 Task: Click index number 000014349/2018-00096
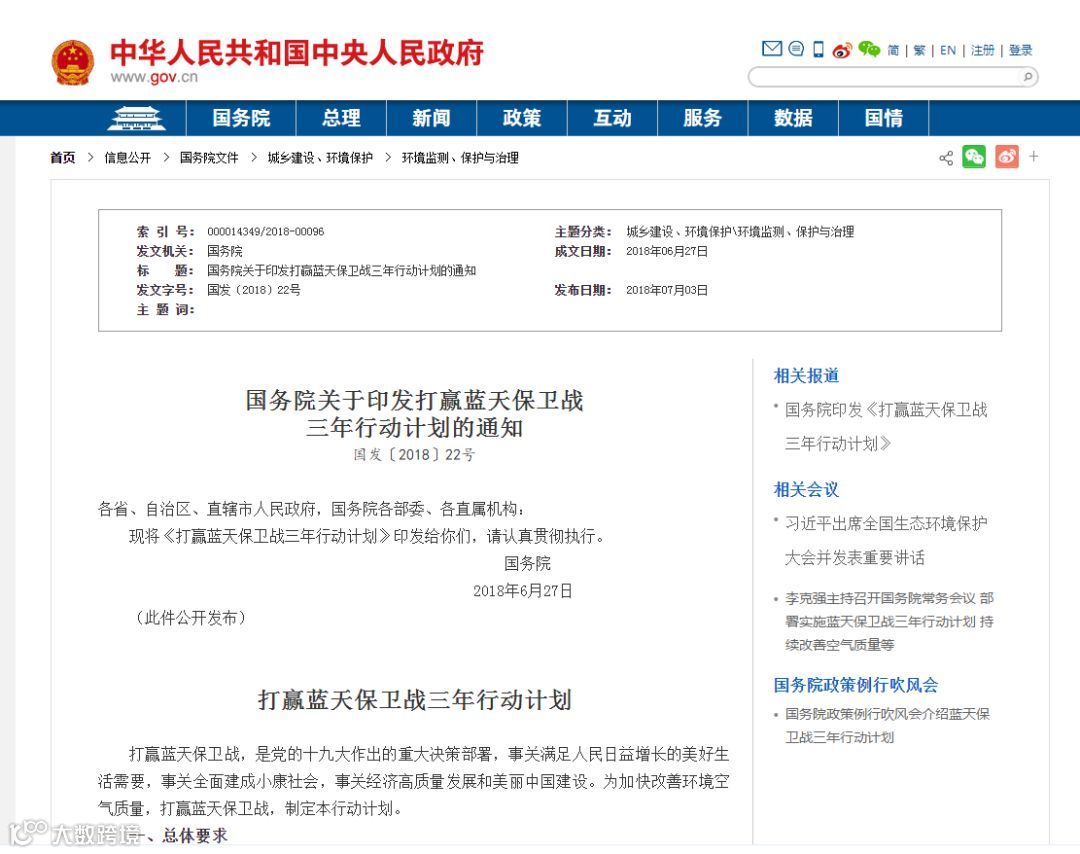(x=265, y=231)
